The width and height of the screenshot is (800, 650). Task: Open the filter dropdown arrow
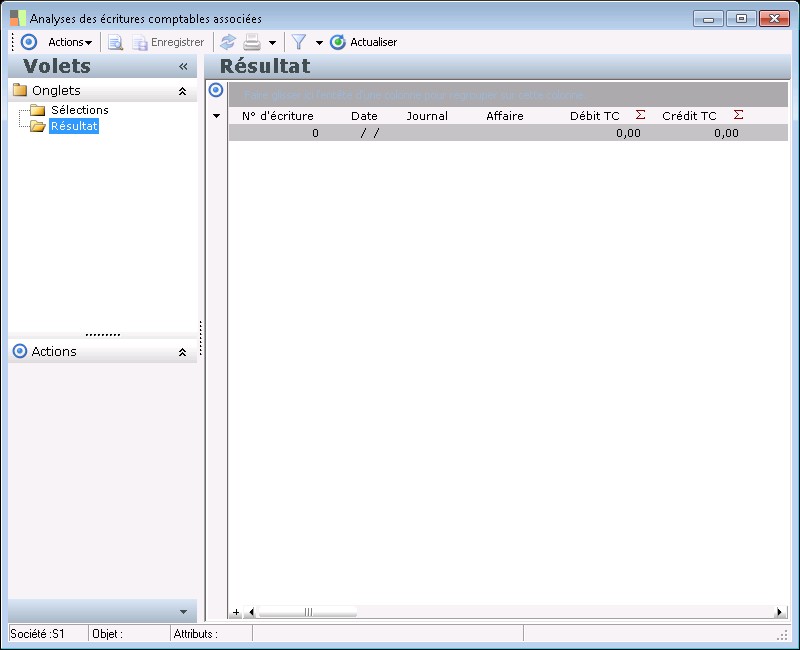click(x=319, y=43)
